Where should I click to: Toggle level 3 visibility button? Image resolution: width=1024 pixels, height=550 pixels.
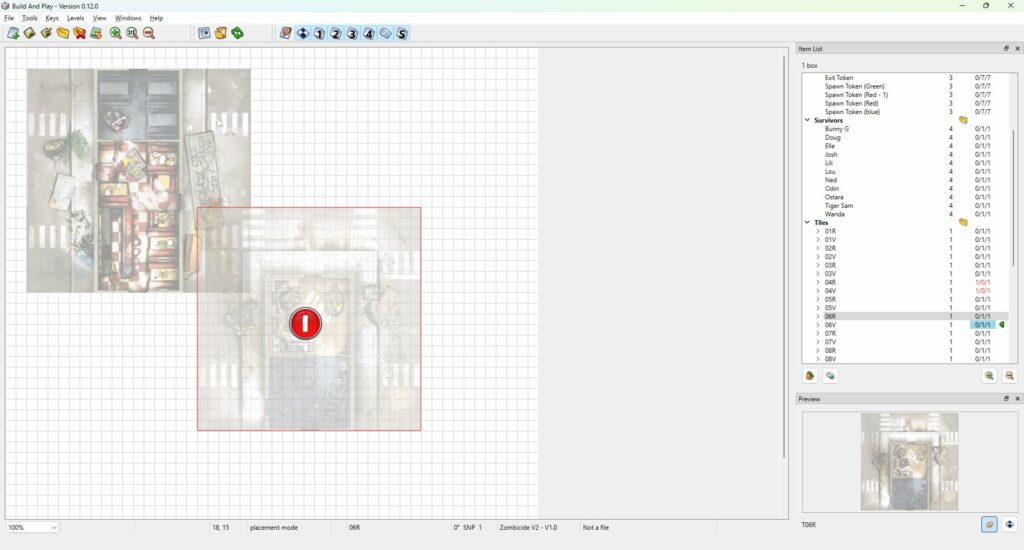[x=352, y=33]
